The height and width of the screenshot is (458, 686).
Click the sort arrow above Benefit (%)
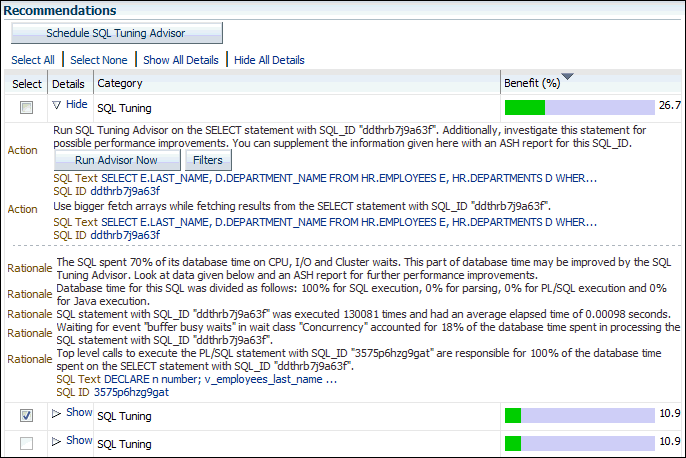568,77
